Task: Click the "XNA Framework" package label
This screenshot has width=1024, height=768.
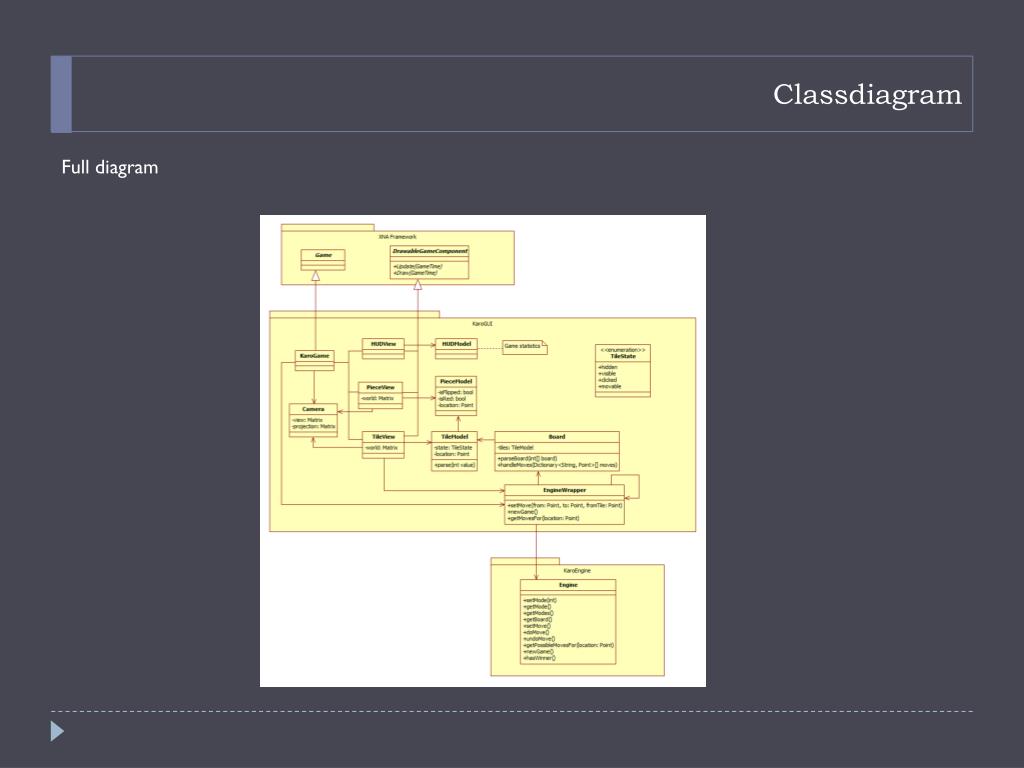Action: 397,237
